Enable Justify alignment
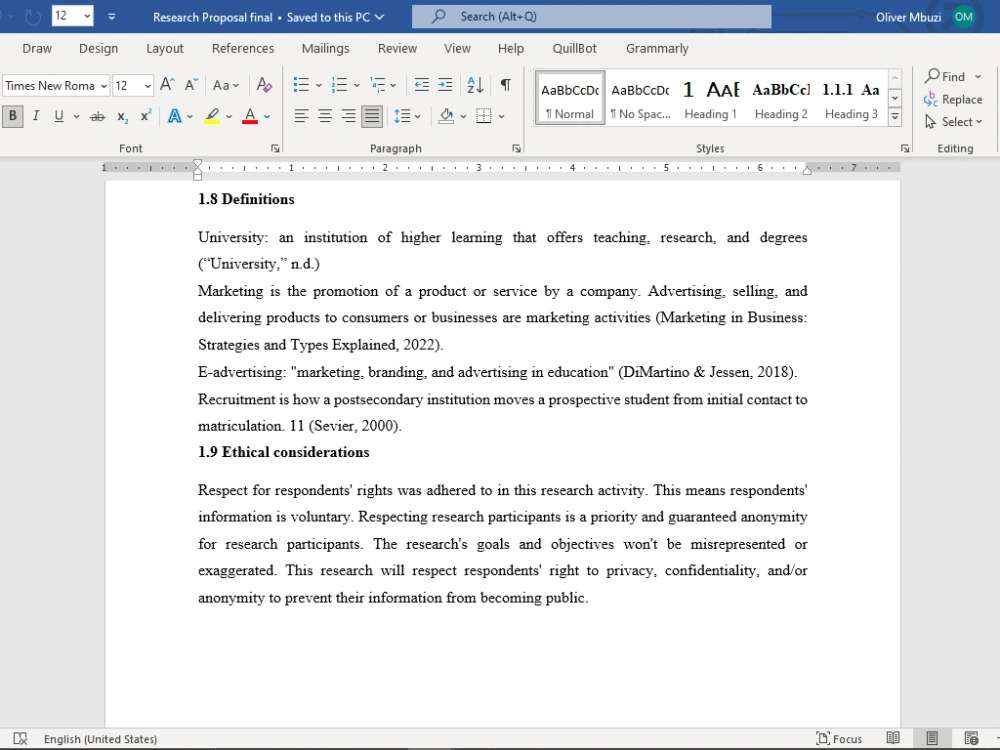This screenshot has height=750, width=1000. point(372,116)
